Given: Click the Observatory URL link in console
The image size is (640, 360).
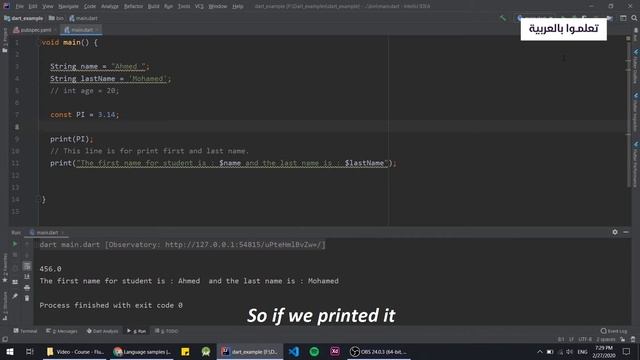Looking at the screenshot, I should click(243, 244).
